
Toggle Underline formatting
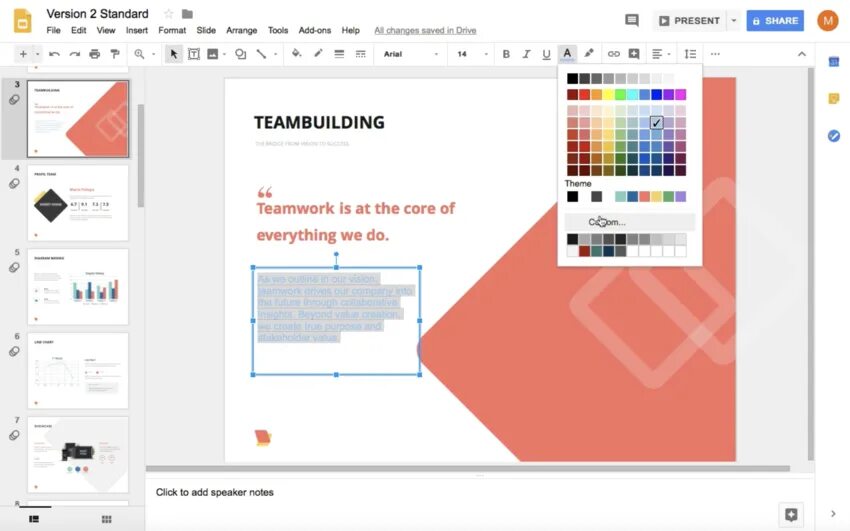click(x=546, y=54)
